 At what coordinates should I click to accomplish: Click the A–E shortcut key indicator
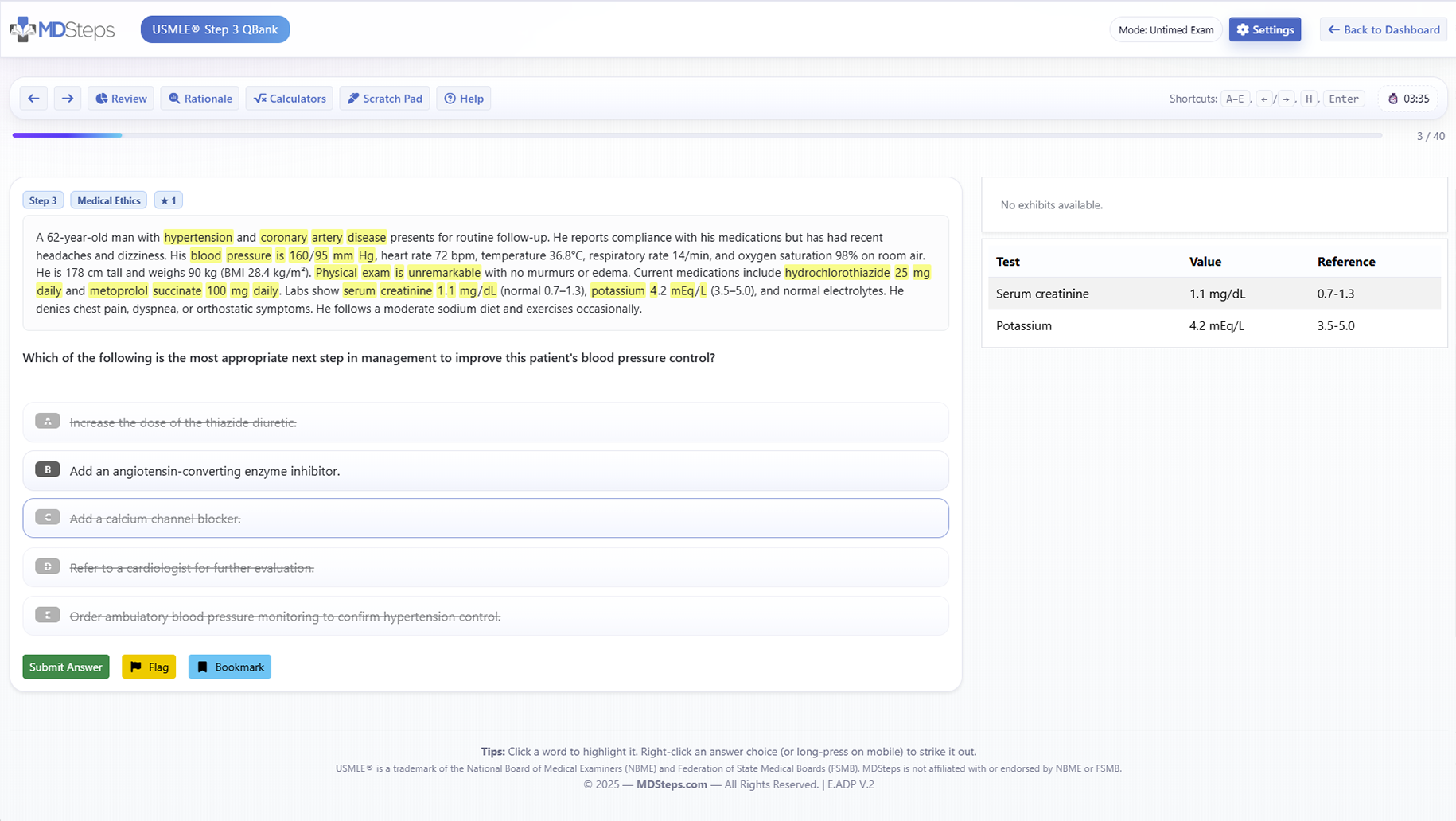(x=1235, y=98)
